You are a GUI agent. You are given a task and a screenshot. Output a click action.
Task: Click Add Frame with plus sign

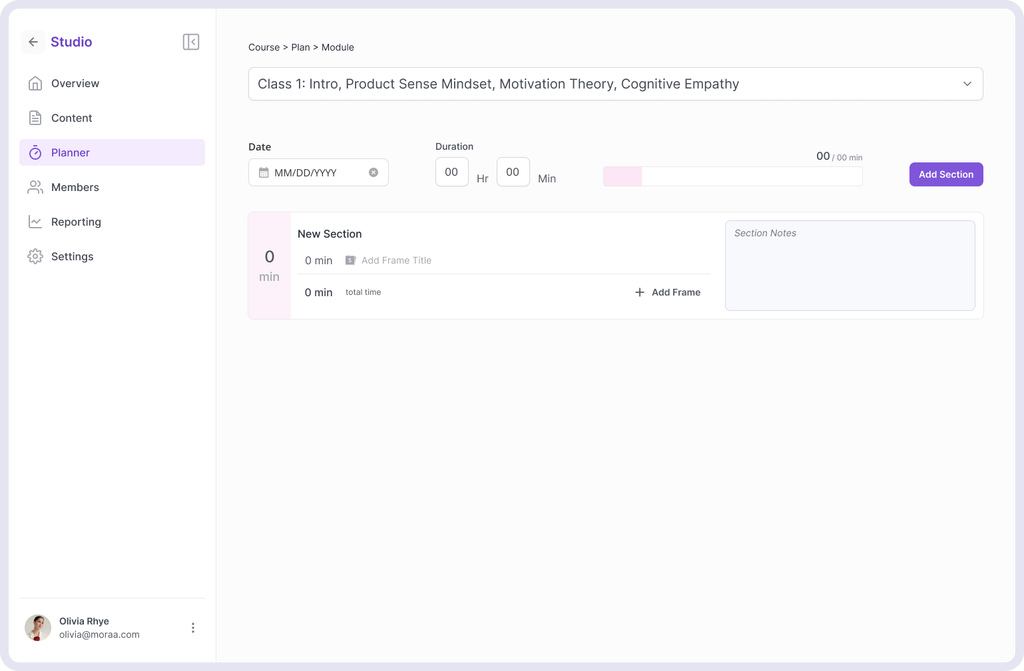click(x=667, y=292)
